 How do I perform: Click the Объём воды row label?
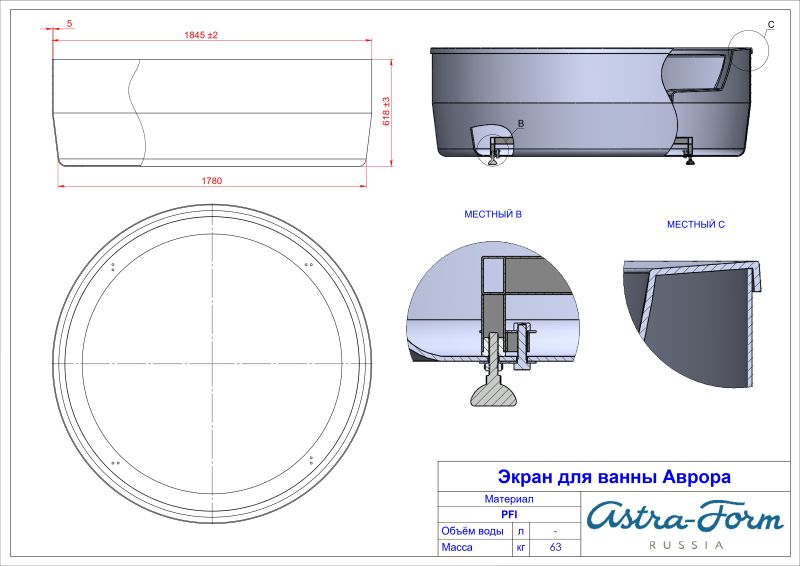coord(472,531)
